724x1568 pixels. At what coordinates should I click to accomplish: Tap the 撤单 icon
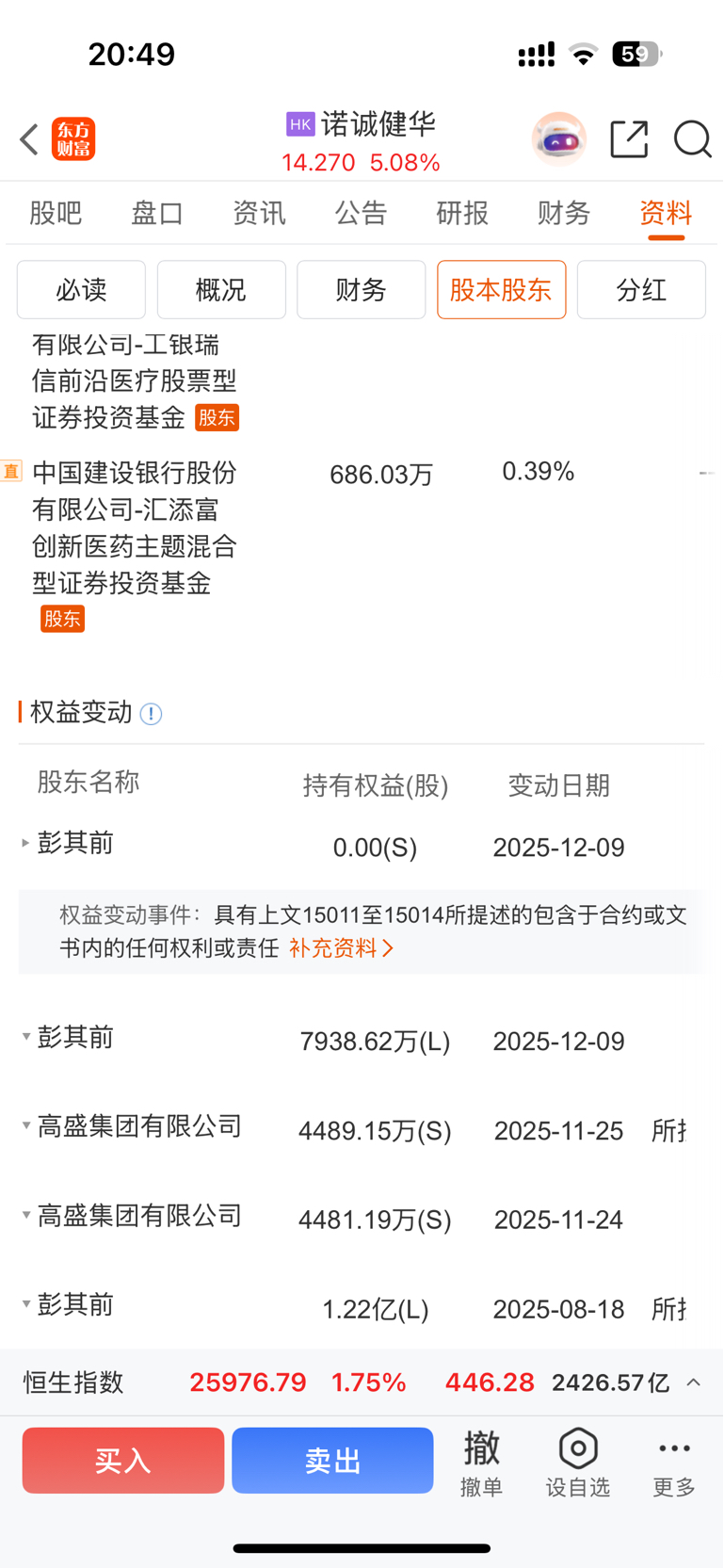(x=481, y=1461)
